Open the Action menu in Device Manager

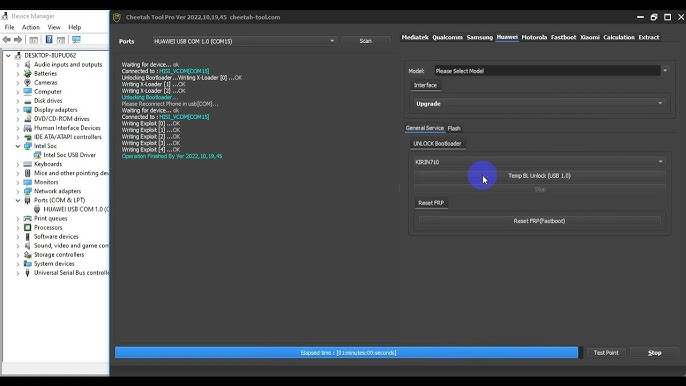pos(31,27)
